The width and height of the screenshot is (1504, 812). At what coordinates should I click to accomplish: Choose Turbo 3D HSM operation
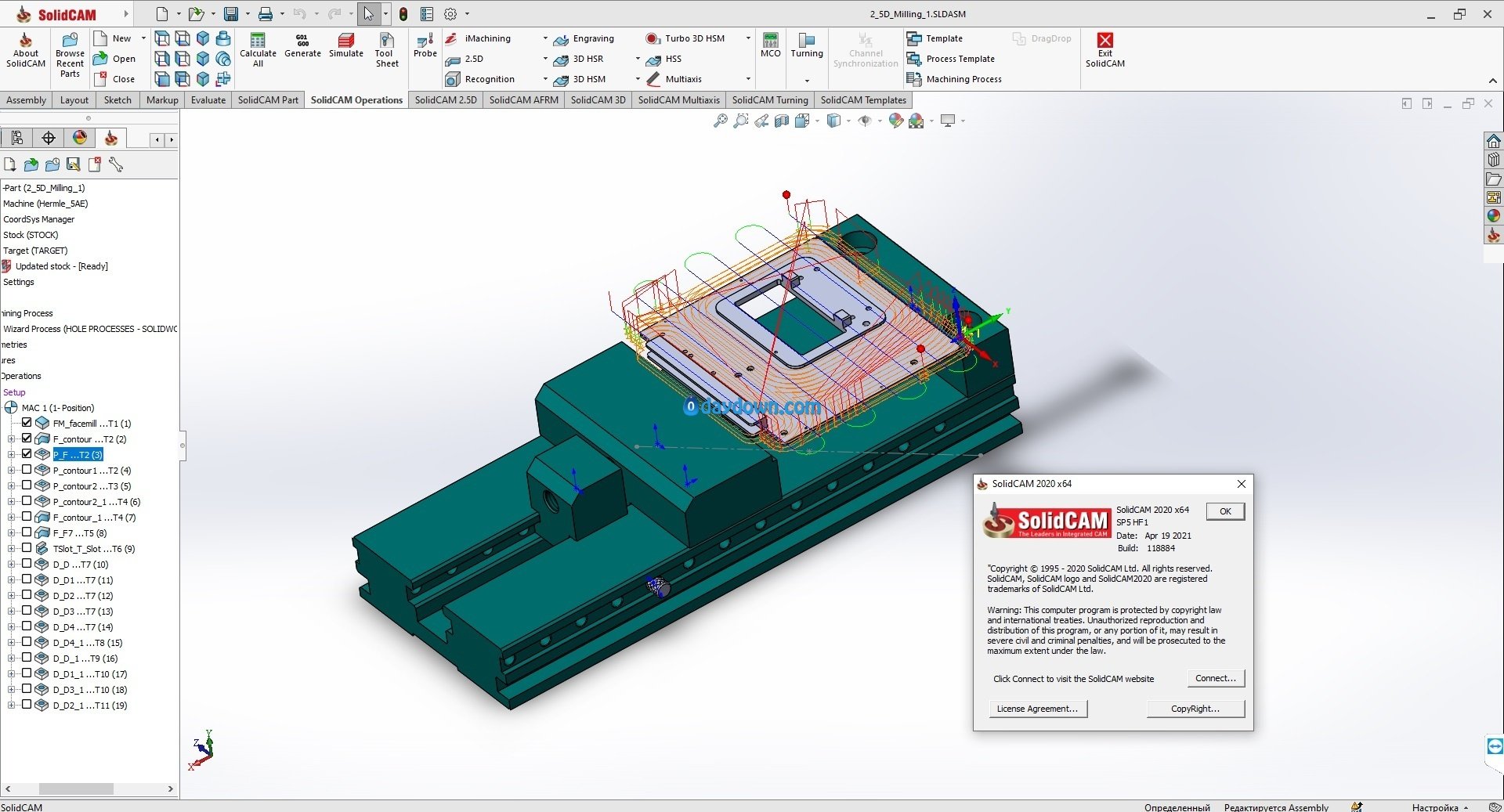pos(685,38)
